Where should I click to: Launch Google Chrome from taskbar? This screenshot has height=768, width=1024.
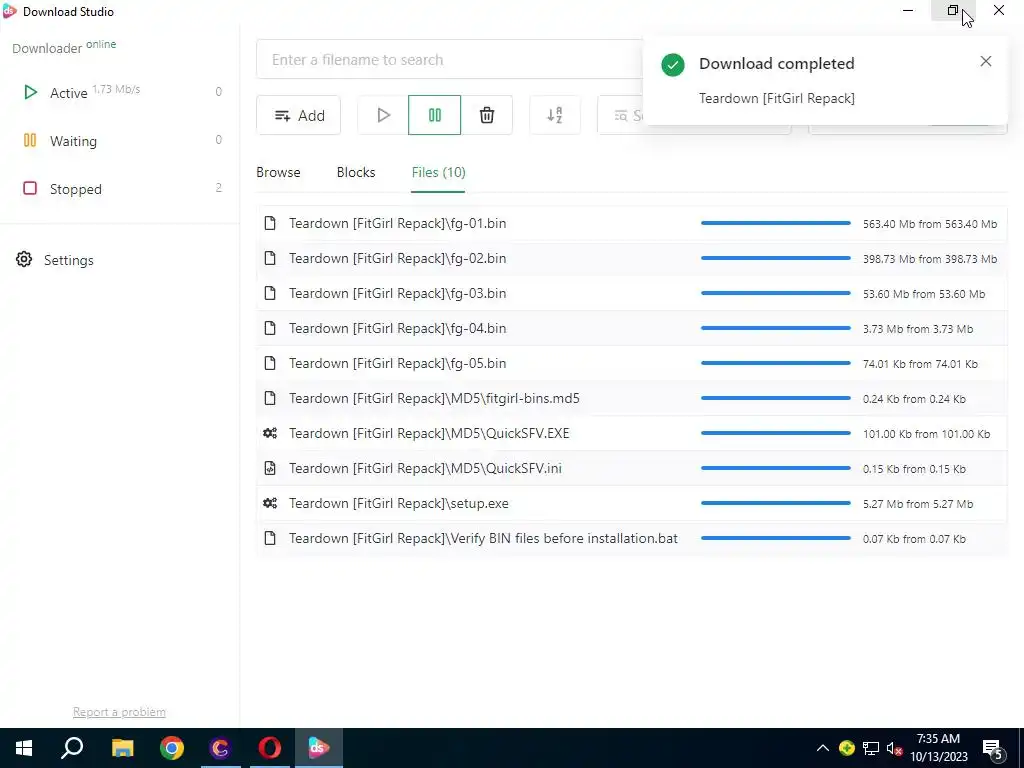(x=172, y=748)
